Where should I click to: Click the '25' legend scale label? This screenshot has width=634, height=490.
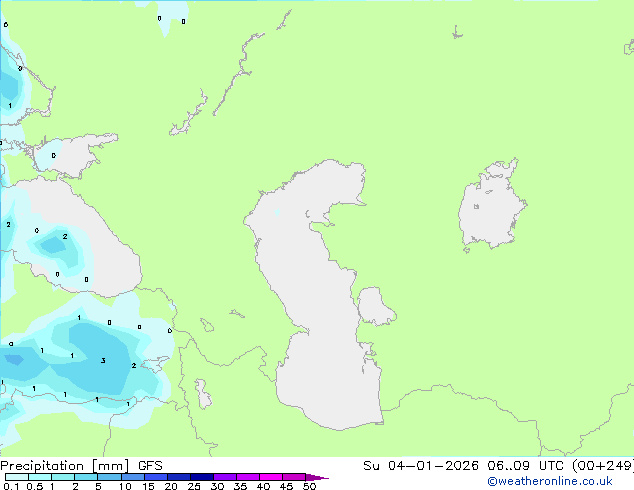click(x=194, y=486)
